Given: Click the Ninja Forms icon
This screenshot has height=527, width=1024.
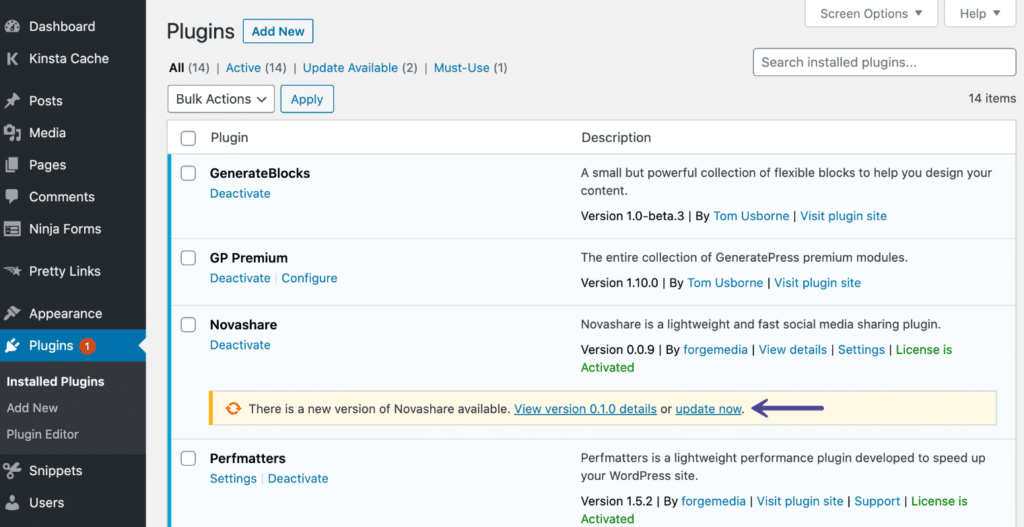Looking at the screenshot, I should click(12, 229).
